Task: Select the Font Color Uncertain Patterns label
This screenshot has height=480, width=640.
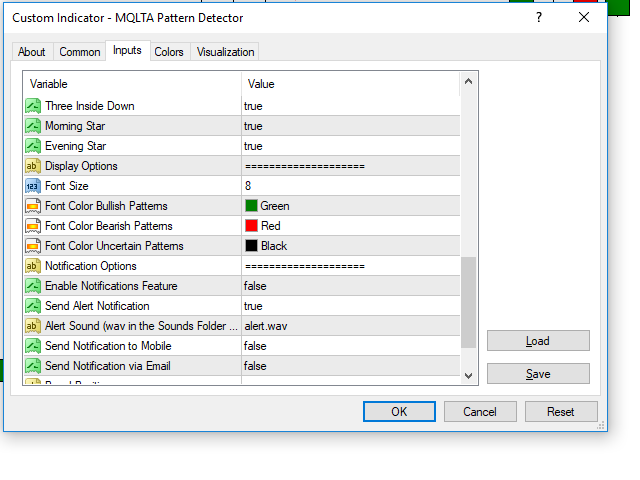Action: tap(114, 246)
